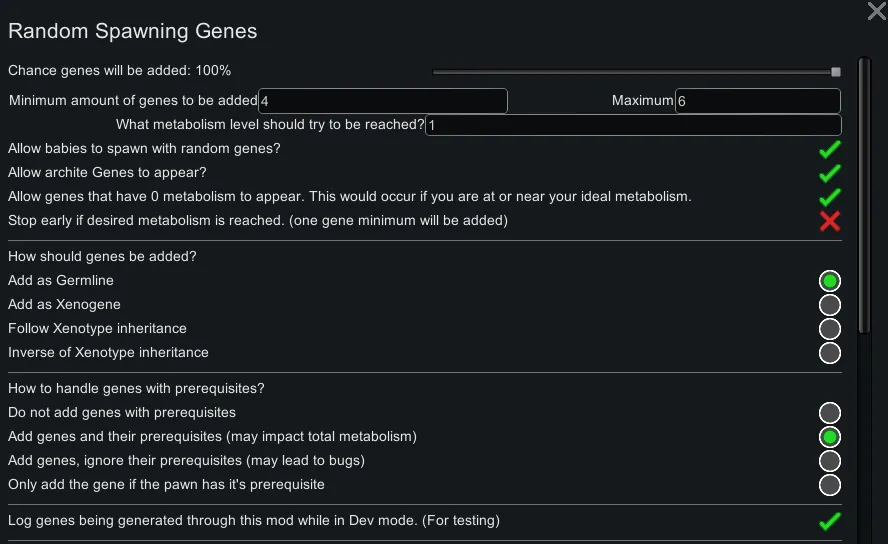888x544 pixels.
Task: Enable stop early if desired metabolism reached
Action: 829,221
